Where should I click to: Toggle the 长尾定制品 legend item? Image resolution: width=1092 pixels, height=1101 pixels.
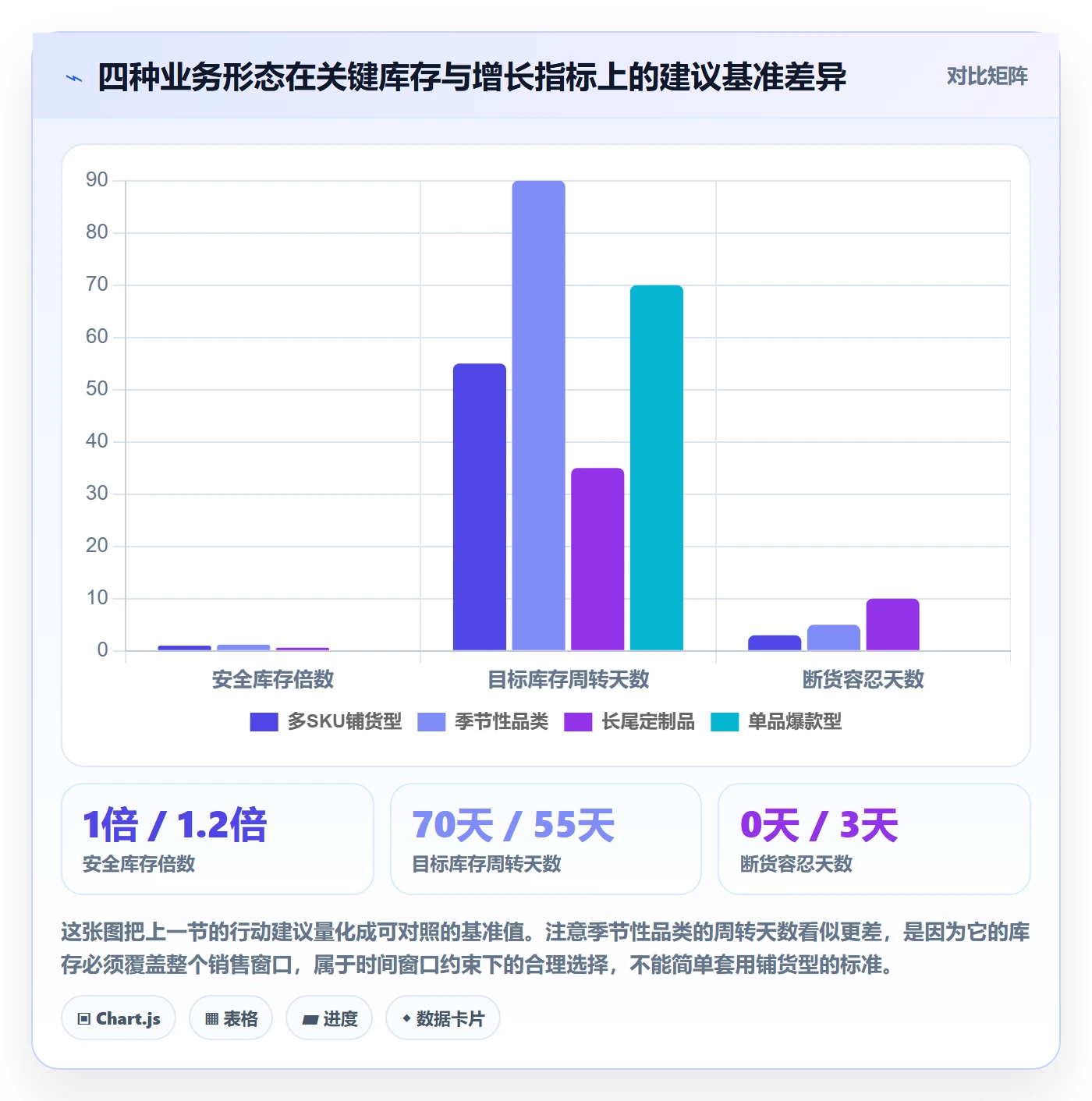[629, 722]
